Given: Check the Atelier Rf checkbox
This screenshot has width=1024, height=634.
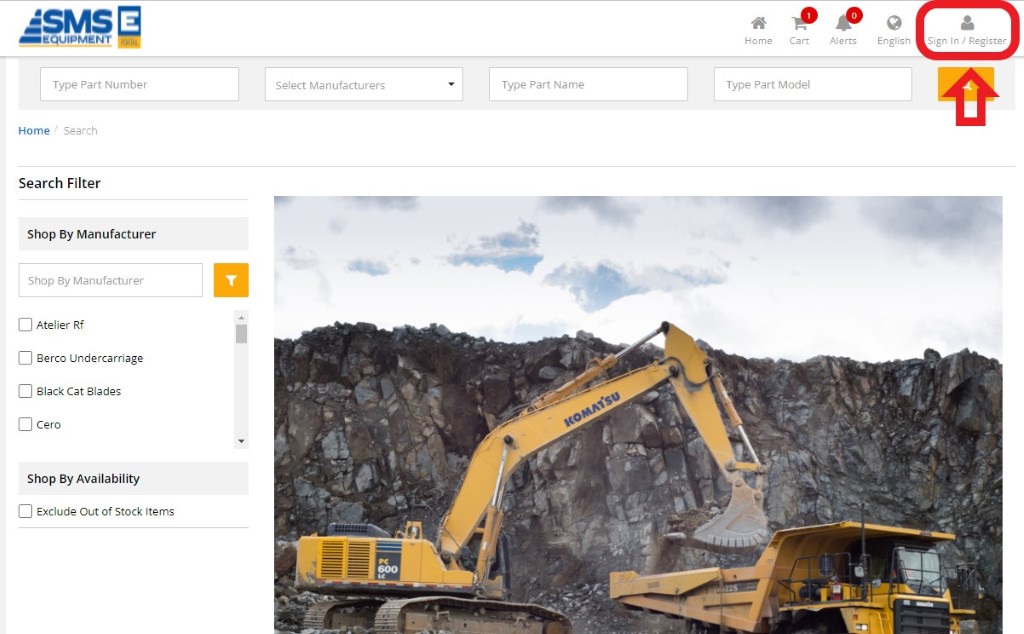Looking at the screenshot, I should (x=25, y=325).
